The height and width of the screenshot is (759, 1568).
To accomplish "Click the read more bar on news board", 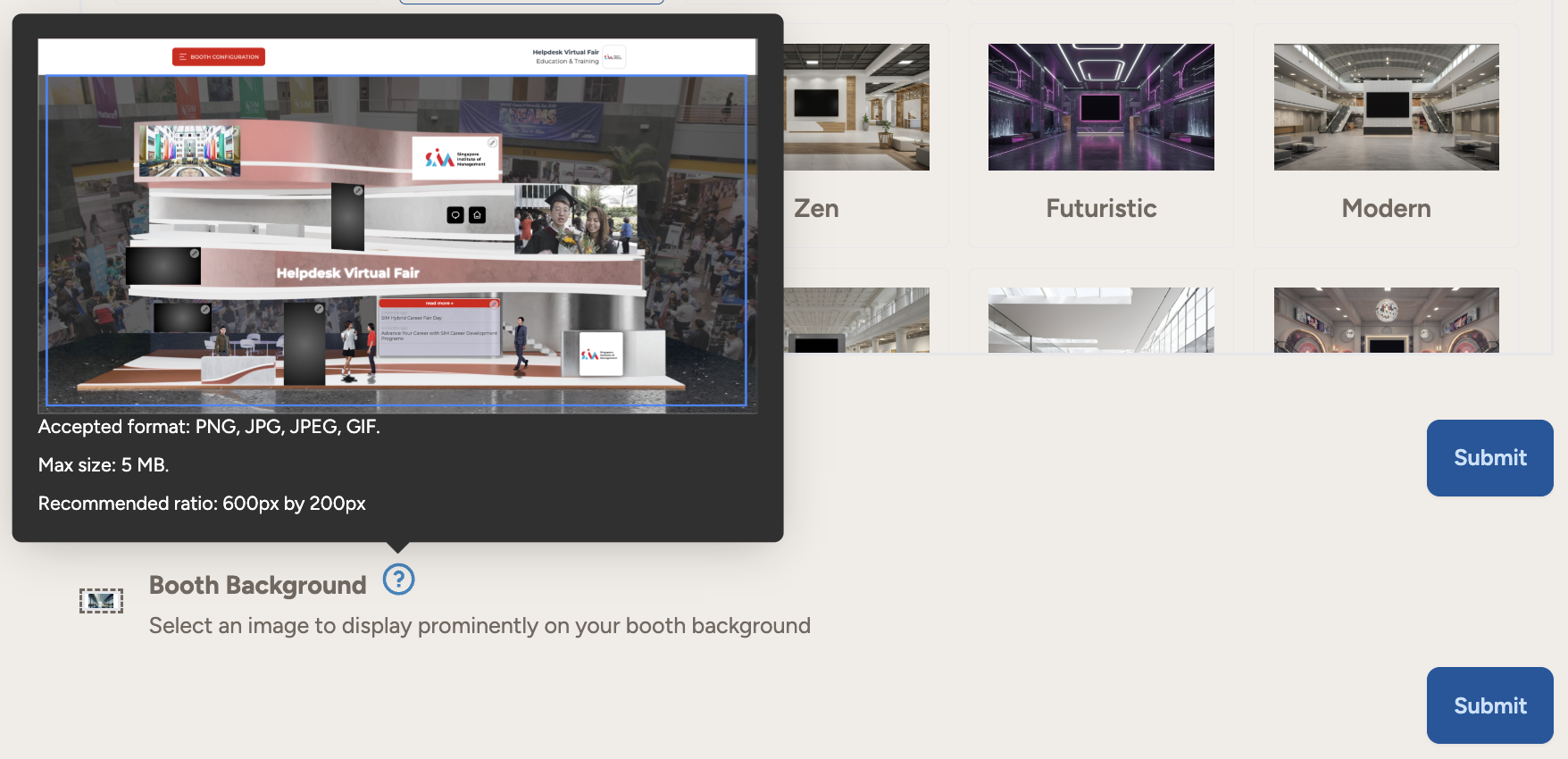I will 439,304.
